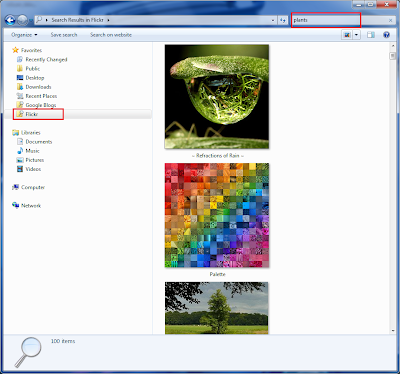Screen dimensions: 400x374
Task: Click the Recently Changed folder icon
Action: (20, 59)
